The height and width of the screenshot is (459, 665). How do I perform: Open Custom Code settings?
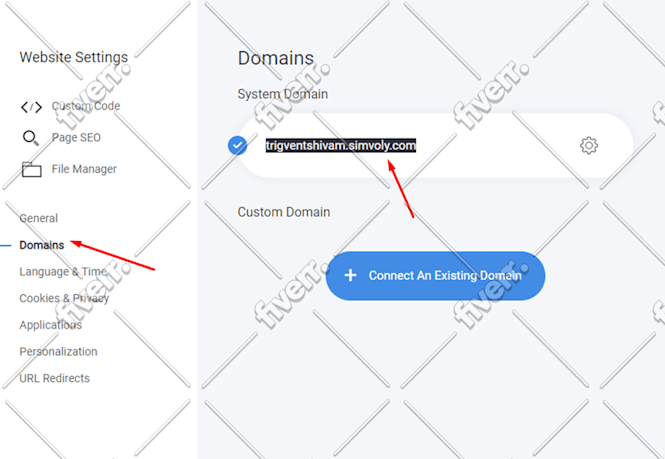pos(86,106)
